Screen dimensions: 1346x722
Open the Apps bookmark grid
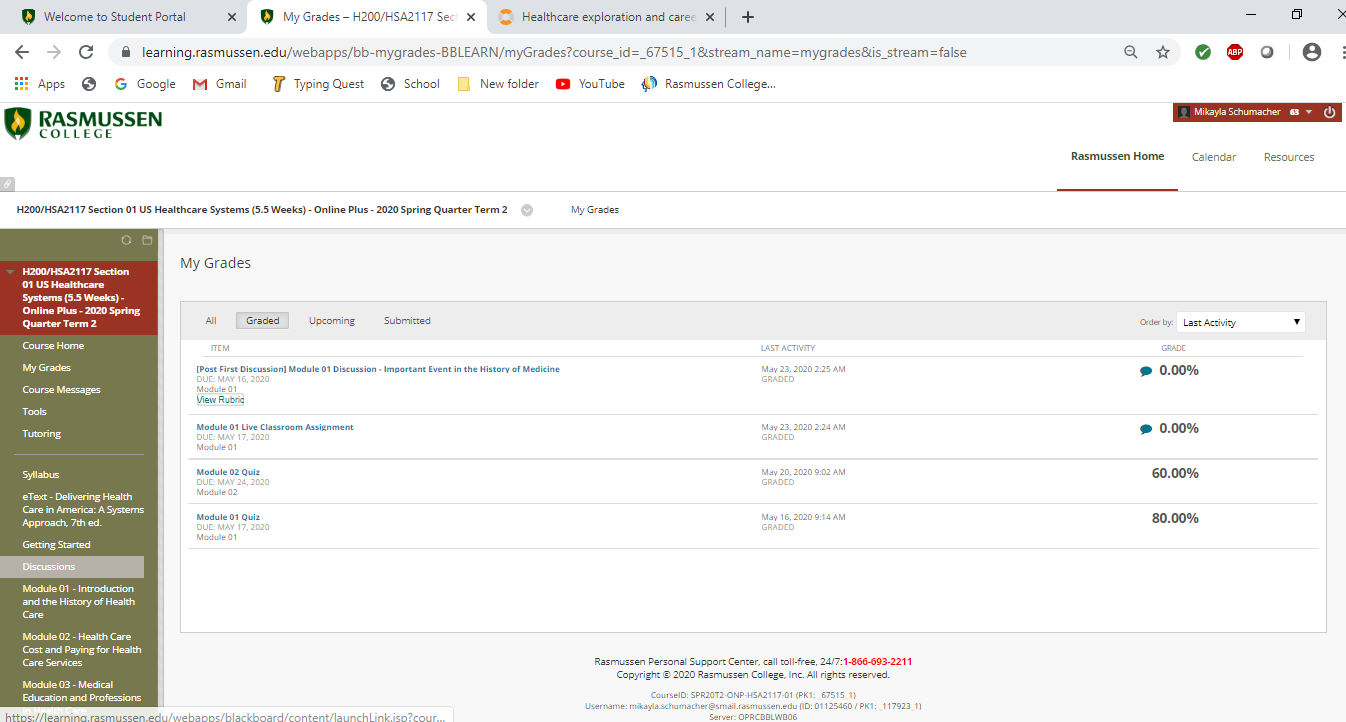[40, 84]
